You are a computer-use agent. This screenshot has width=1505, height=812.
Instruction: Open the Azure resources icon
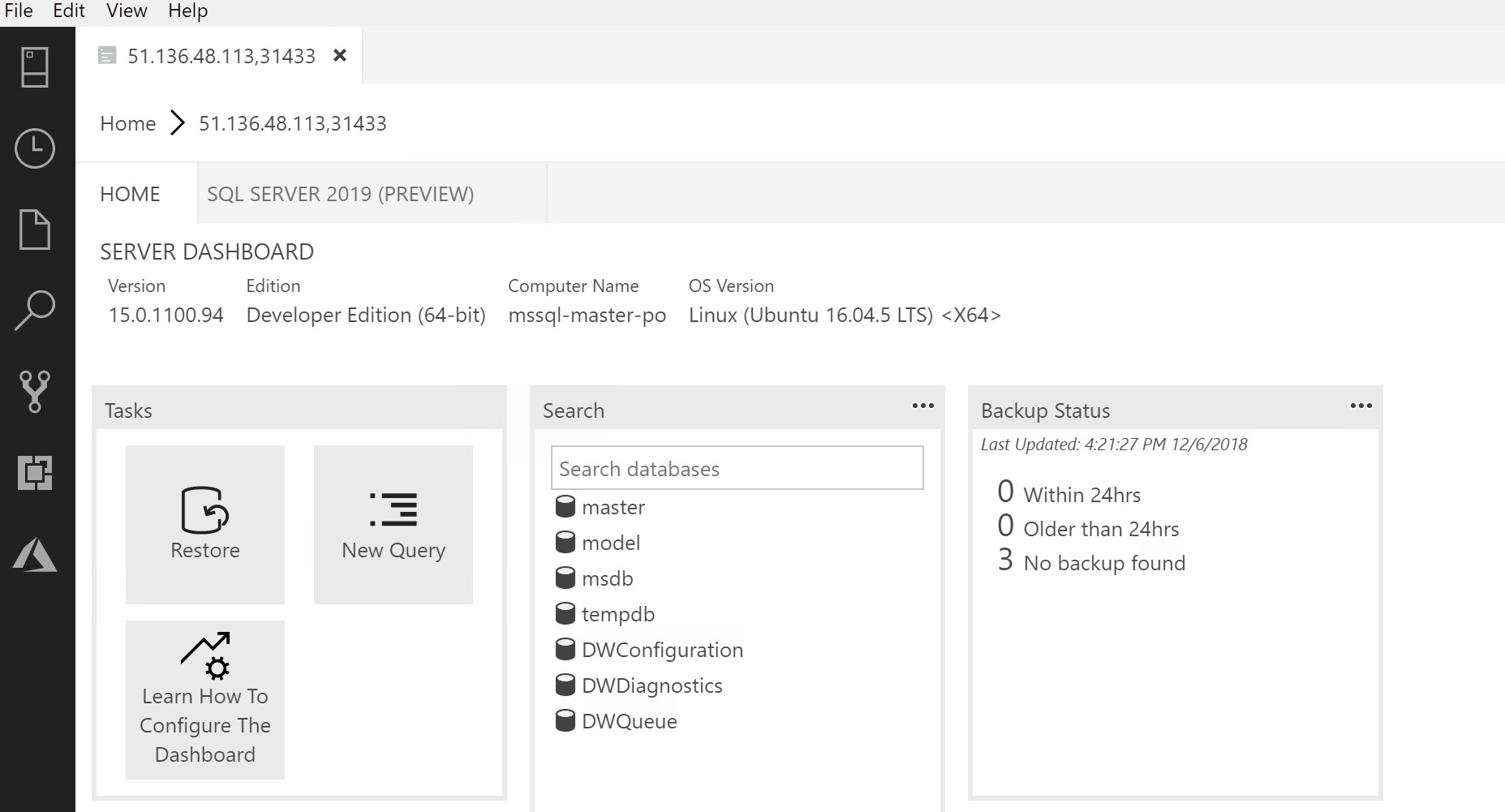coord(35,555)
